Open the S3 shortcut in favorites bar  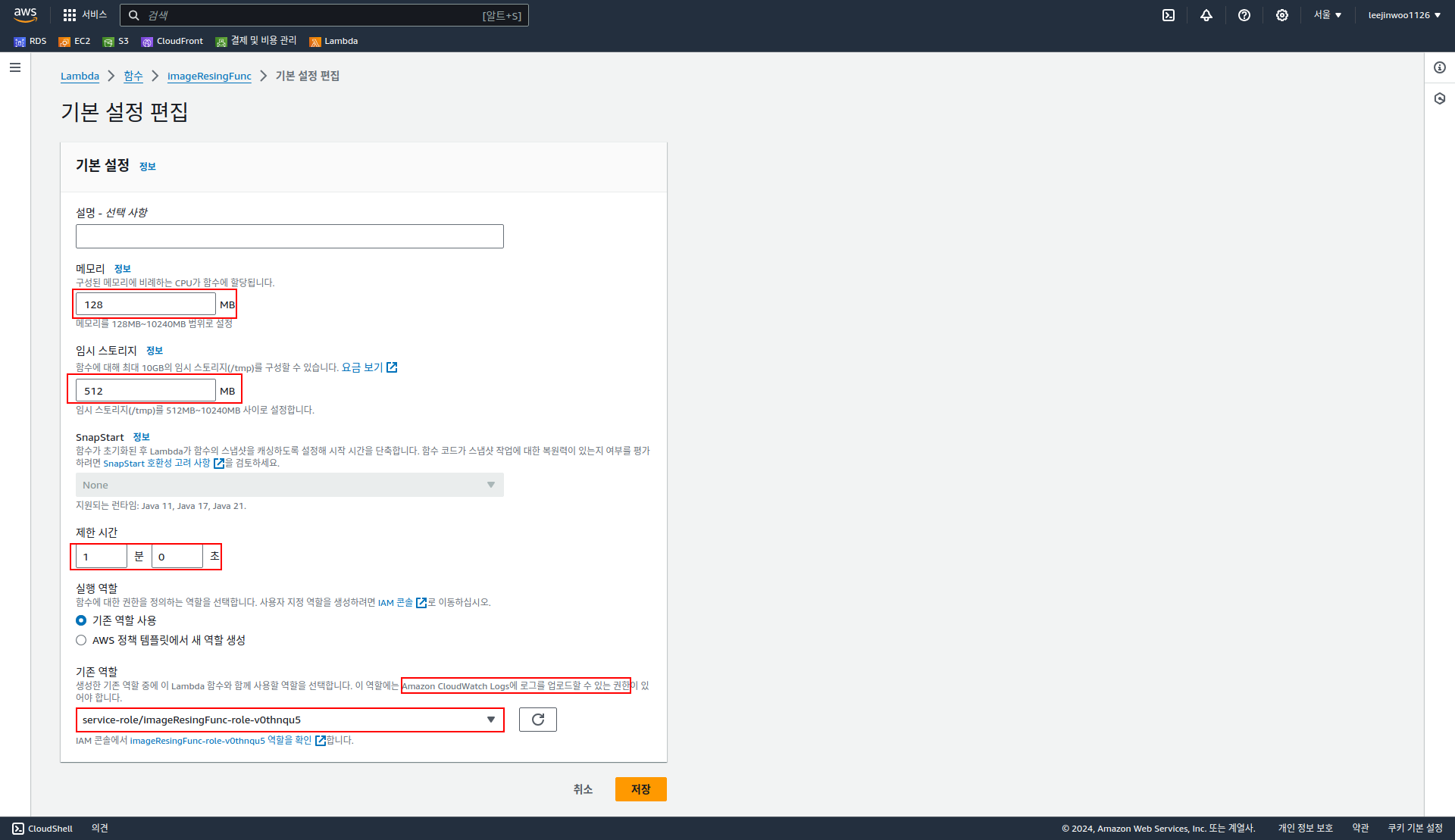tap(116, 41)
